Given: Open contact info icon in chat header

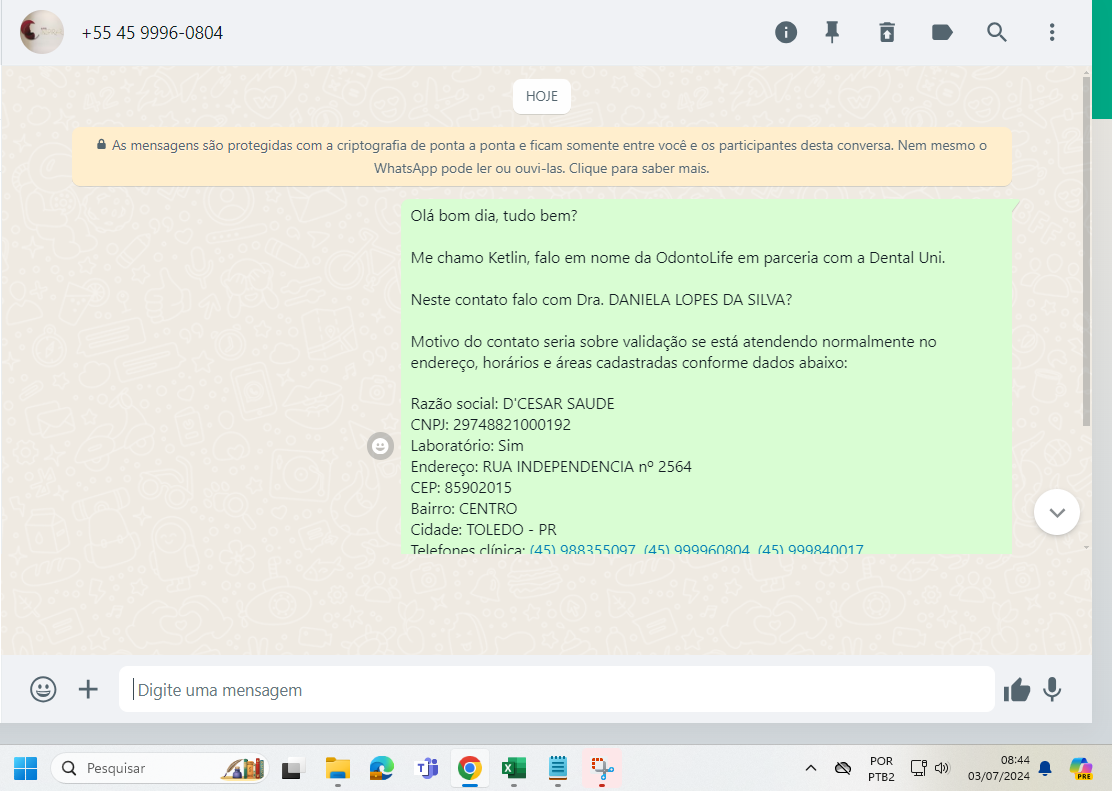Looking at the screenshot, I should (x=786, y=33).
